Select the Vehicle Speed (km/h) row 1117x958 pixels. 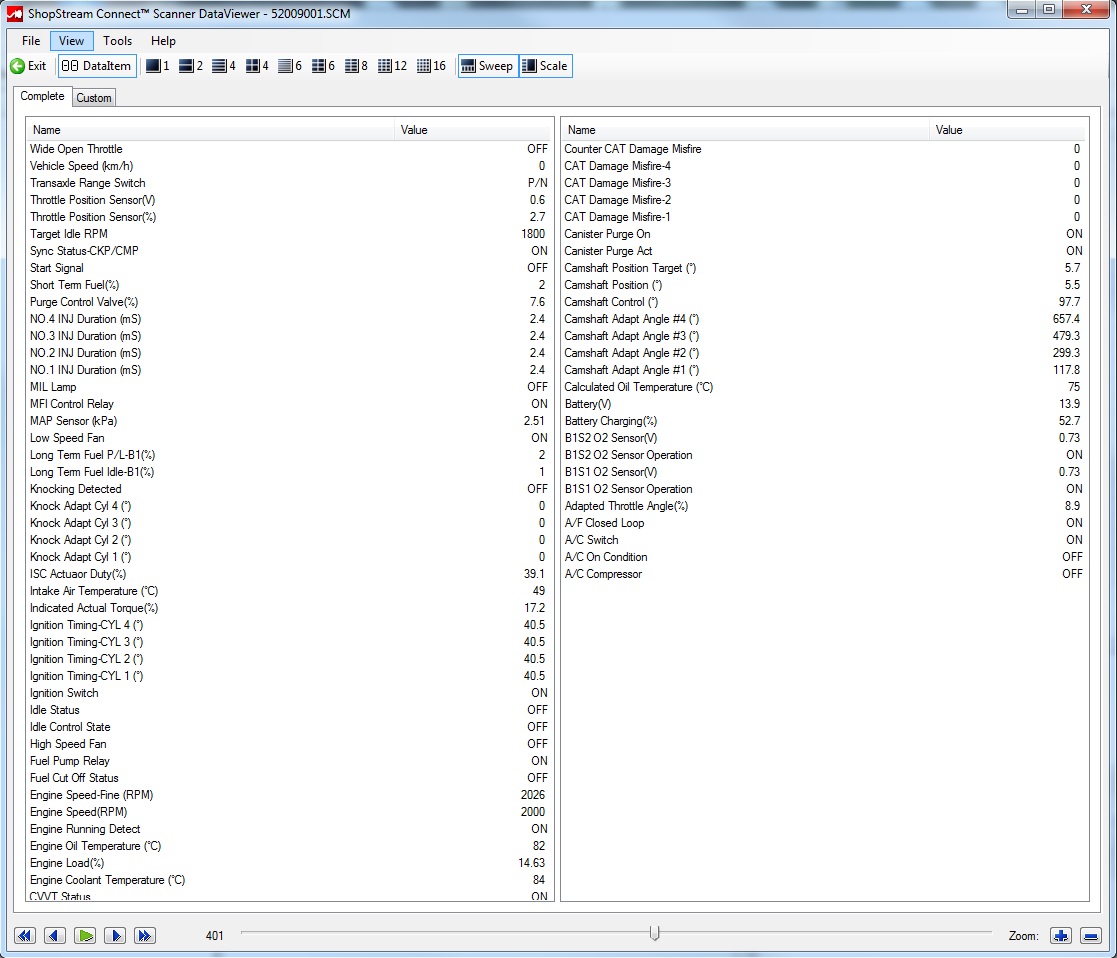tap(289, 166)
